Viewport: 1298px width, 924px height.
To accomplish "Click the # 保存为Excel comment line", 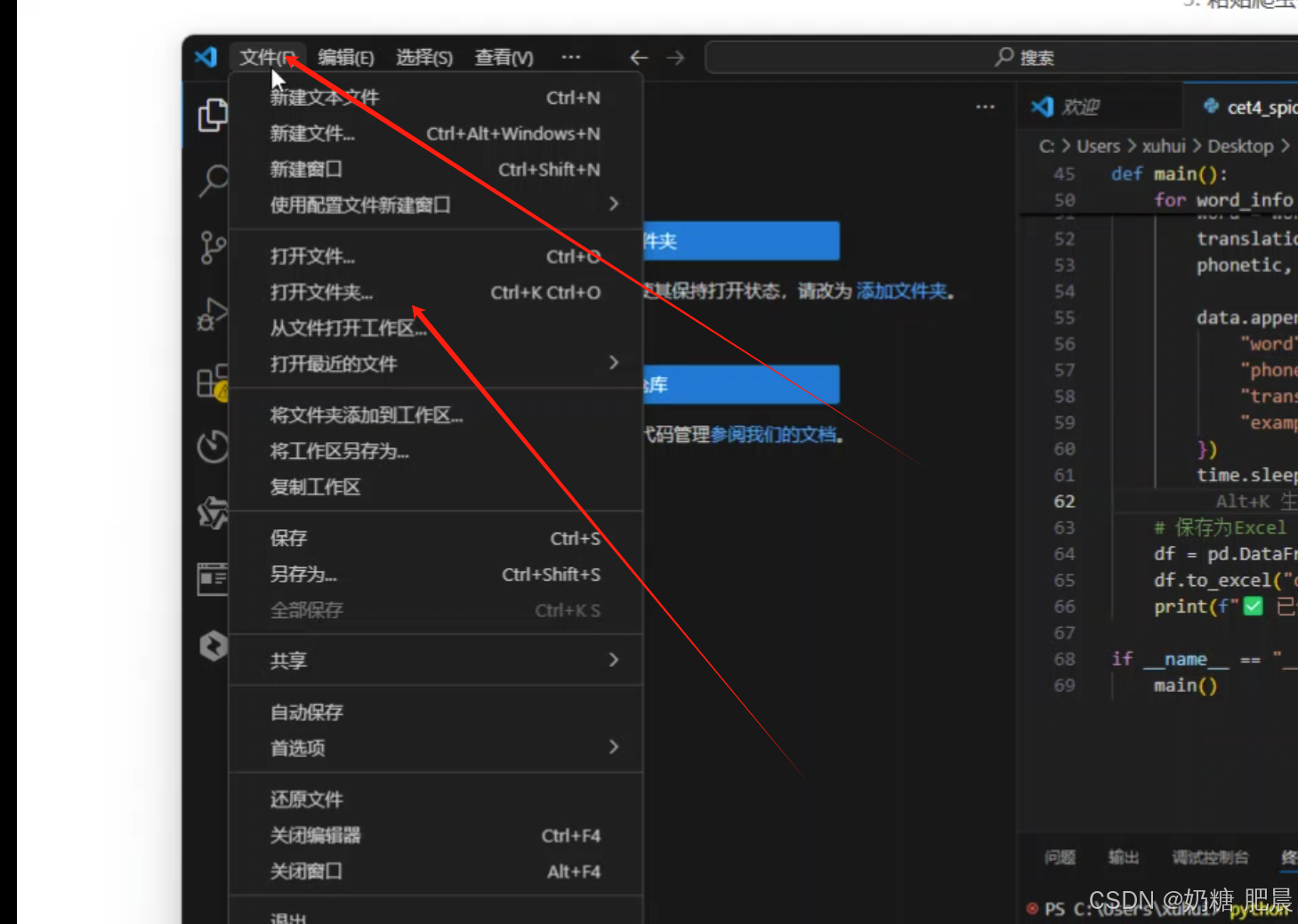I will tap(1220, 527).
